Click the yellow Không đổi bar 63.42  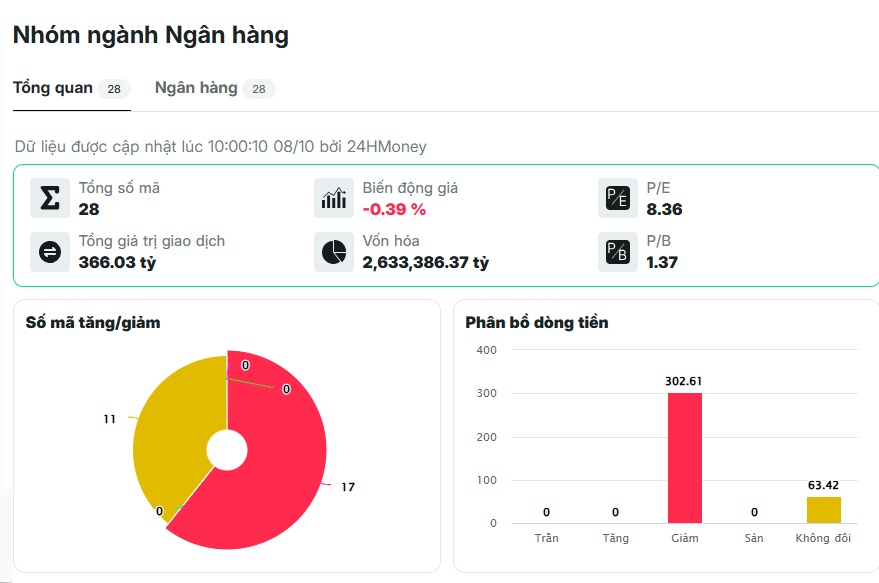coord(824,510)
